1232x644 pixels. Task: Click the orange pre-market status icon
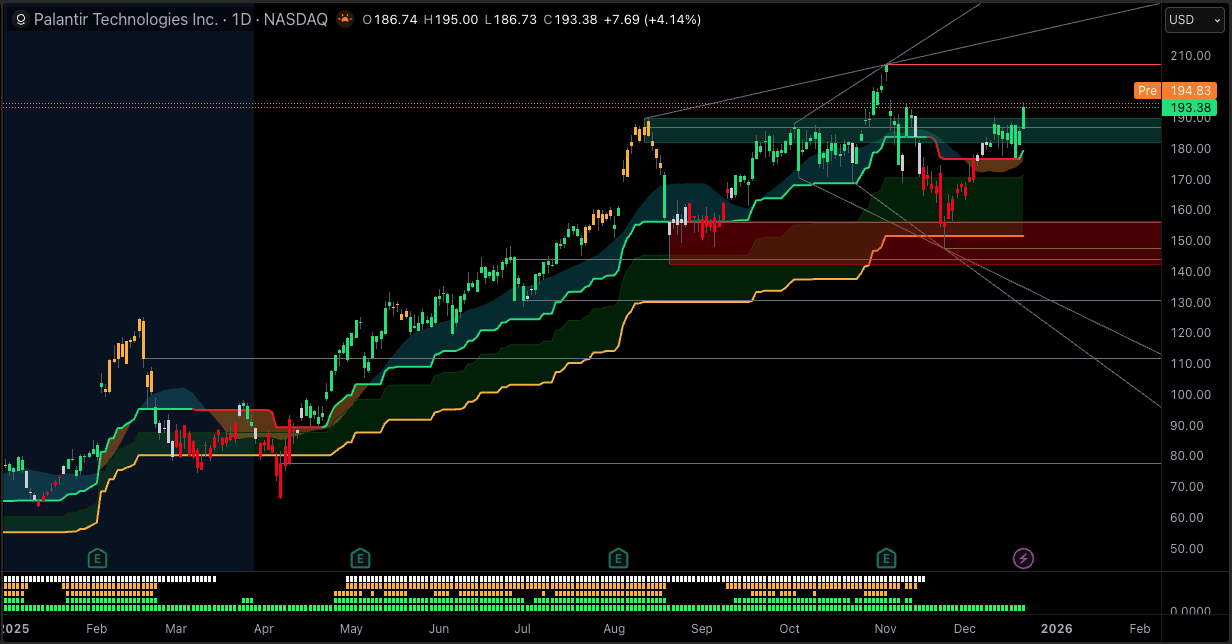[344, 20]
